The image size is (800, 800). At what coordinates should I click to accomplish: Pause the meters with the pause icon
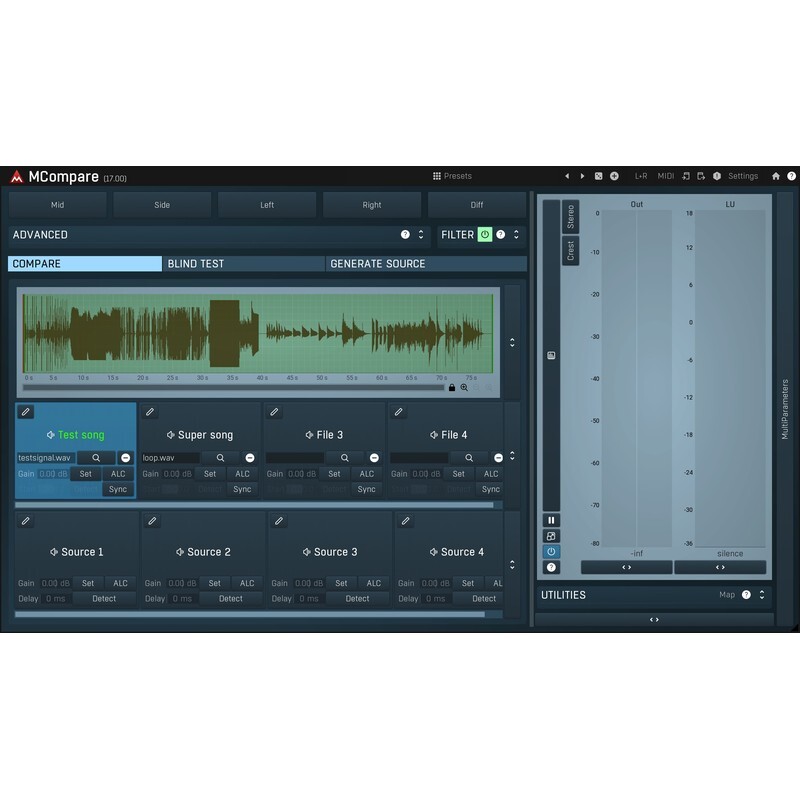(551, 520)
